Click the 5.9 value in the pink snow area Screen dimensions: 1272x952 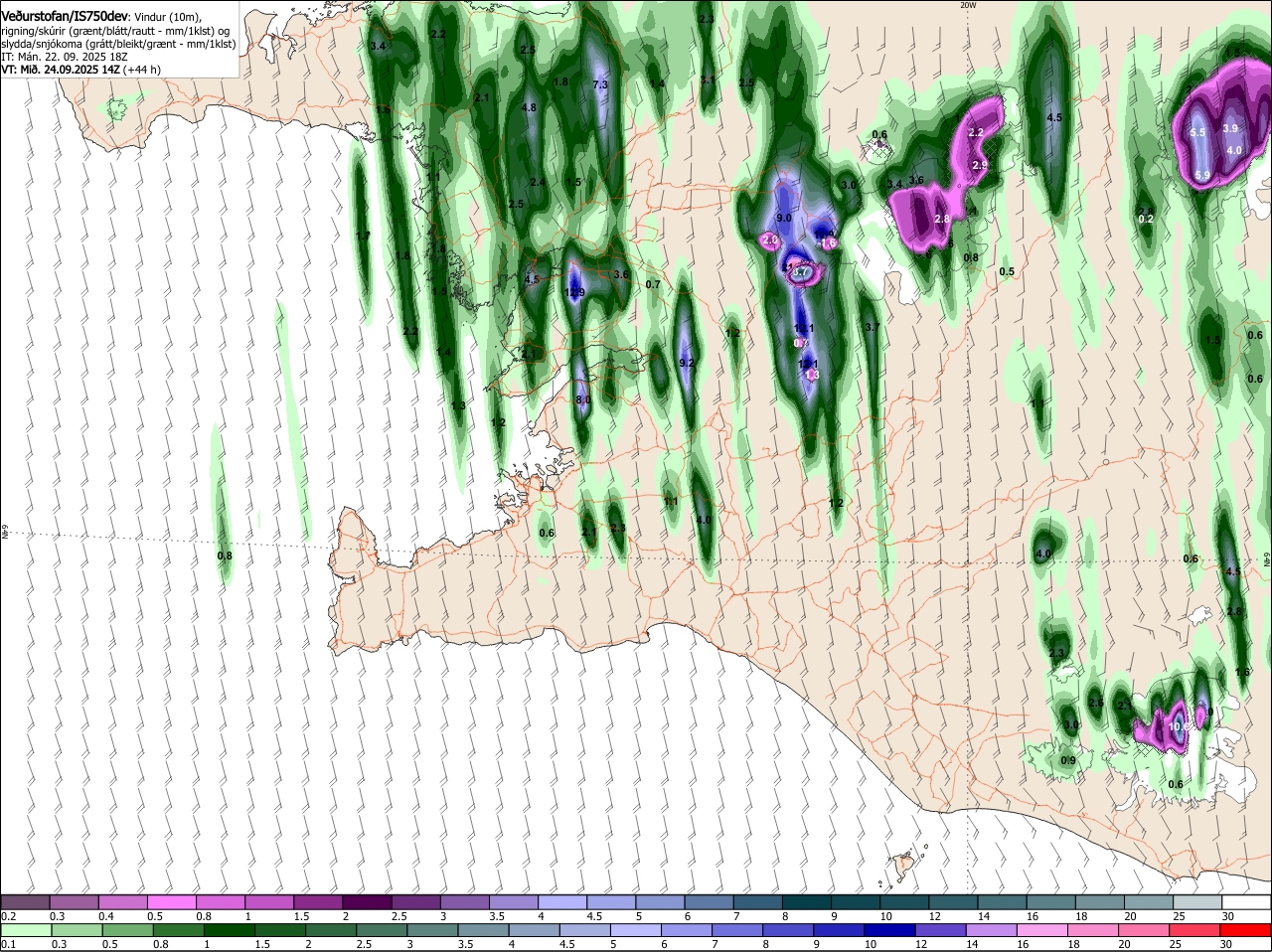click(1202, 175)
